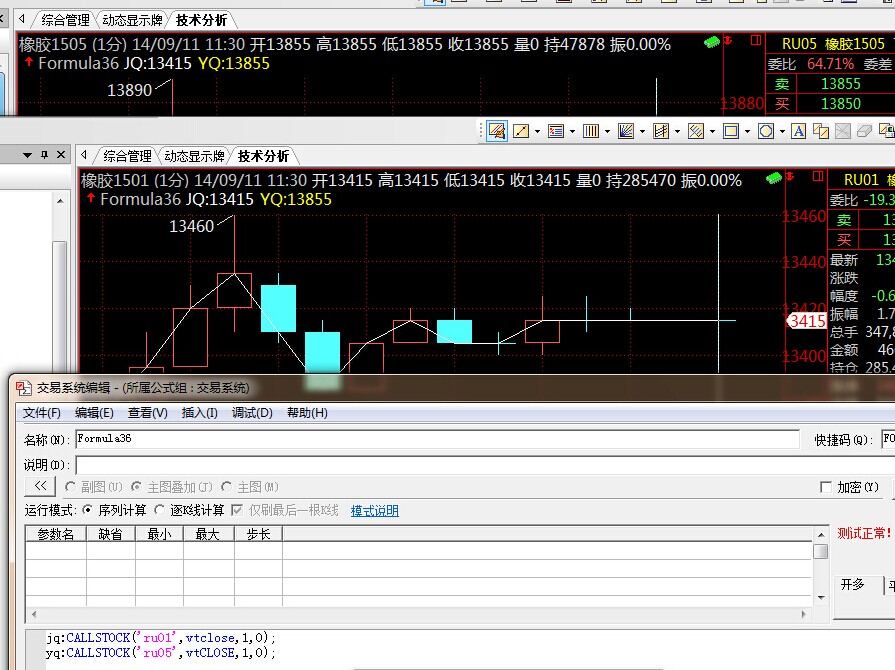The width and height of the screenshot is (895, 670).
Task: Open regression band tool dropdown arrow
Action: pos(712,132)
